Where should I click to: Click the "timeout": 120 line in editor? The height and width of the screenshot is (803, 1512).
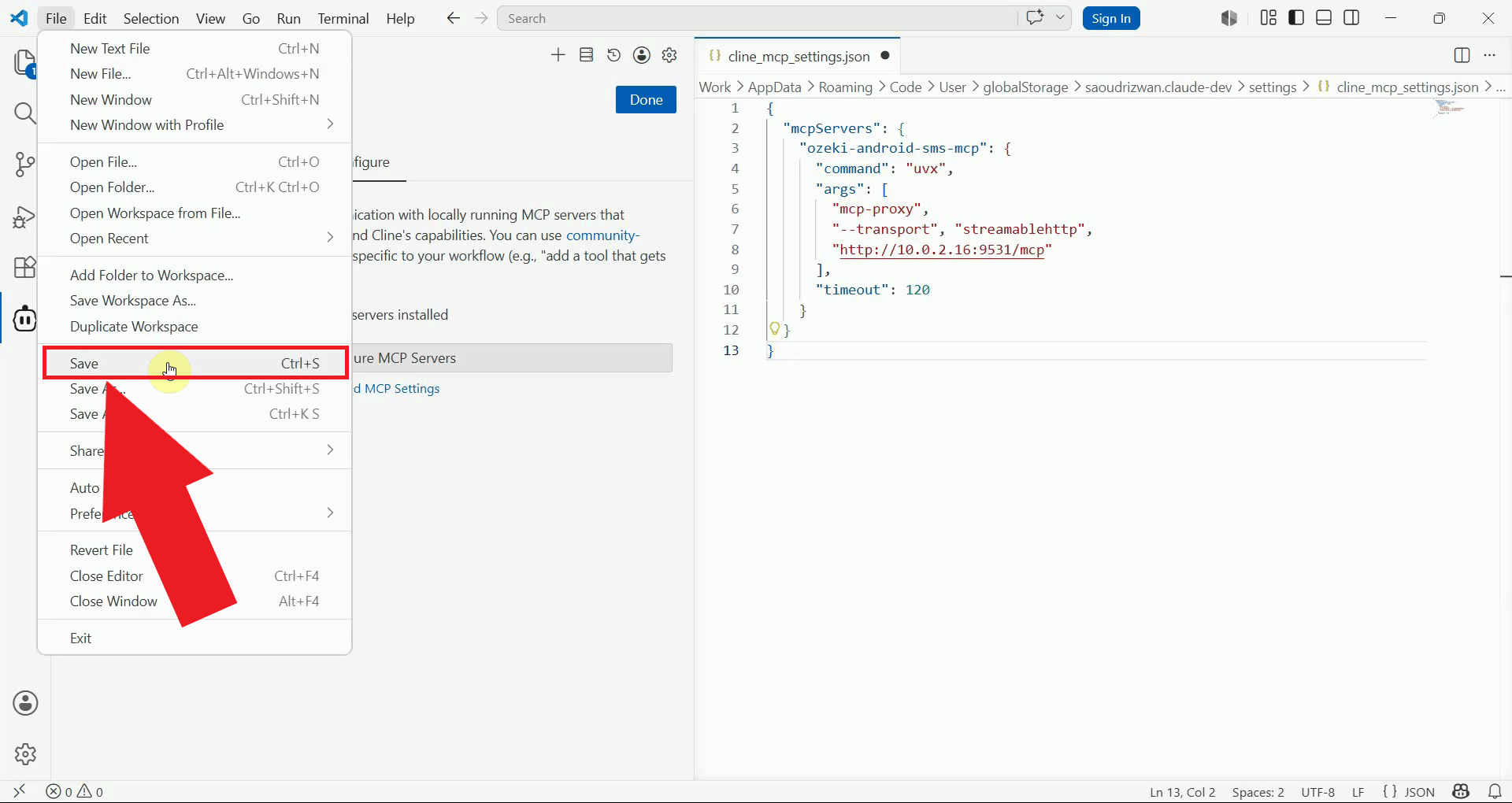coord(873,289)
